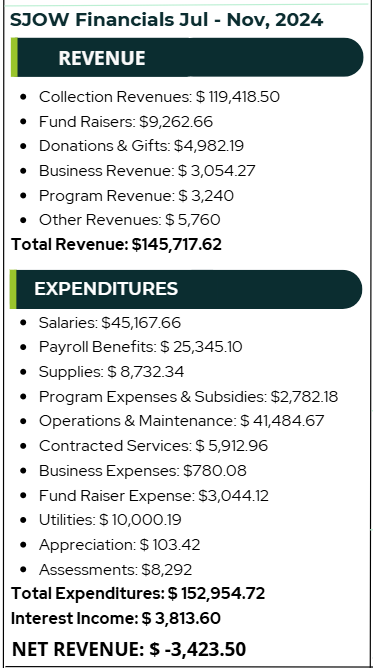Click the Fund Raisers $9,262.66 entry
The width and height of the screenshot is (373, 668).
tap(126, 122)
